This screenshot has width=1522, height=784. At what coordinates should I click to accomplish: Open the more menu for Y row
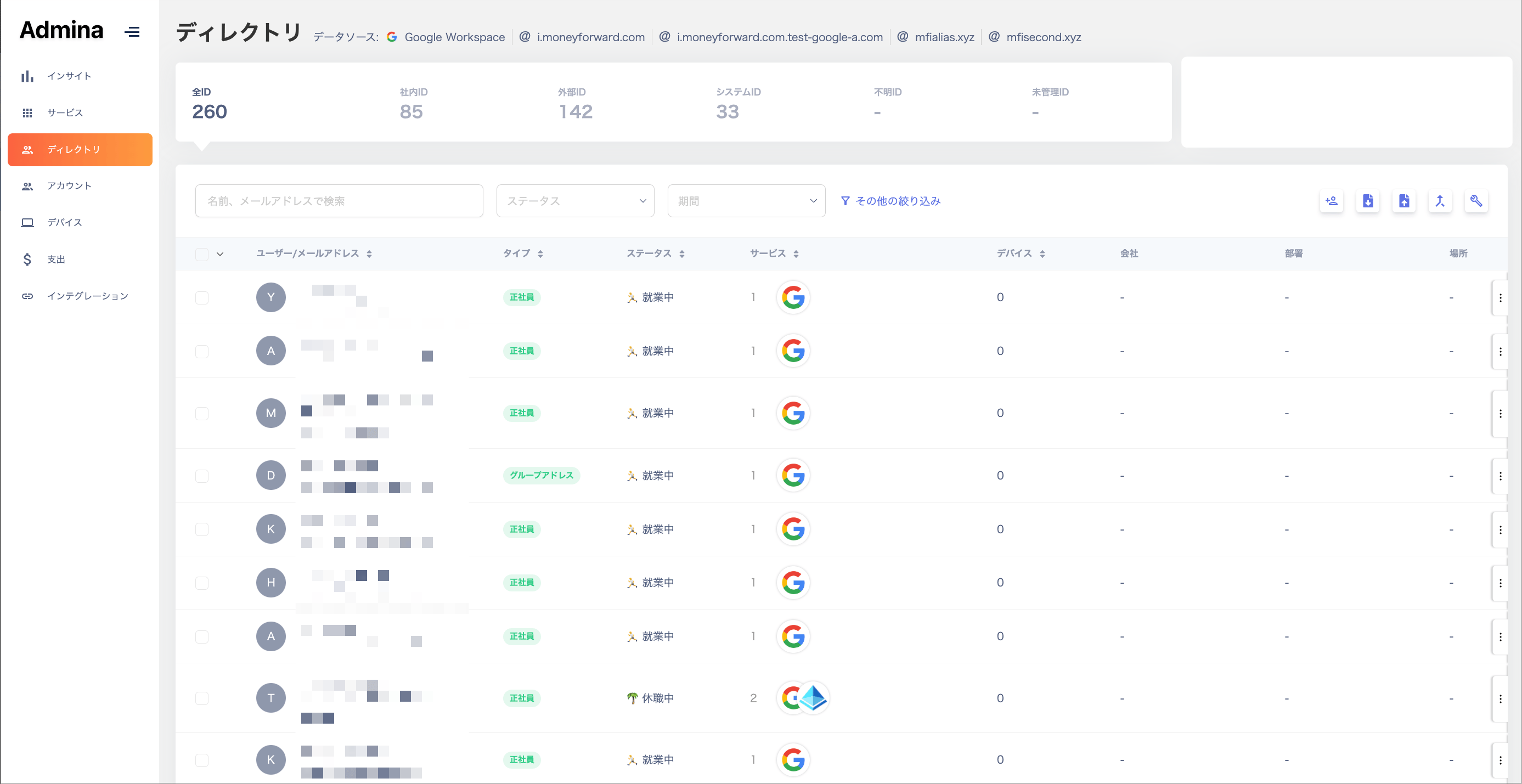coord(1500,298)
